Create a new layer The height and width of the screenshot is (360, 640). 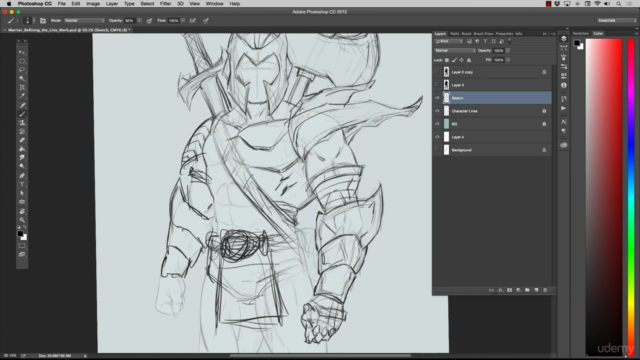[x=536, y=290]
